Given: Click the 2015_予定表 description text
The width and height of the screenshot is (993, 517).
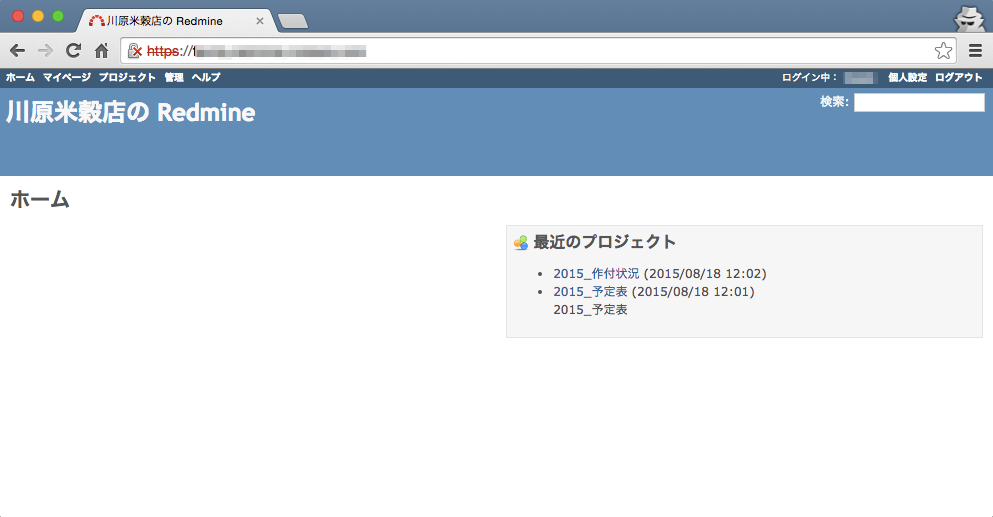Looking at the screenshot, I should point(590,310).
